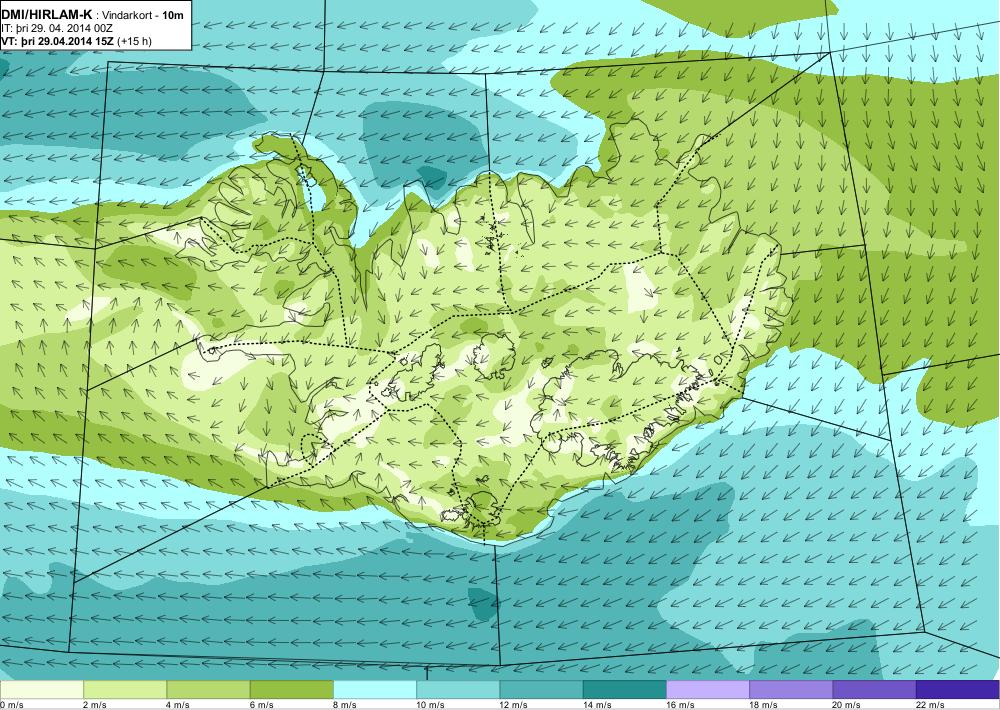Click the '8 m/s' legend label
This screenshot has height=710, width=1000.
click(345, 705)
